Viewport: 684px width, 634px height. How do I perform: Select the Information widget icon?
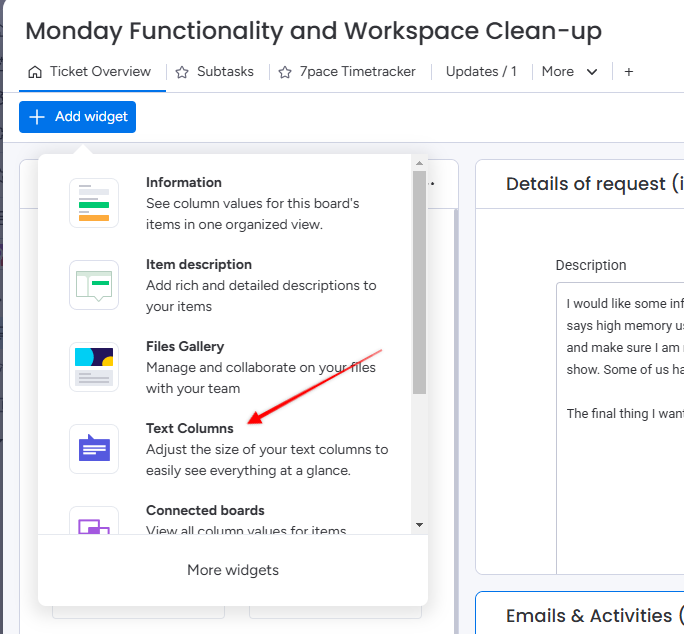(94, 203)
